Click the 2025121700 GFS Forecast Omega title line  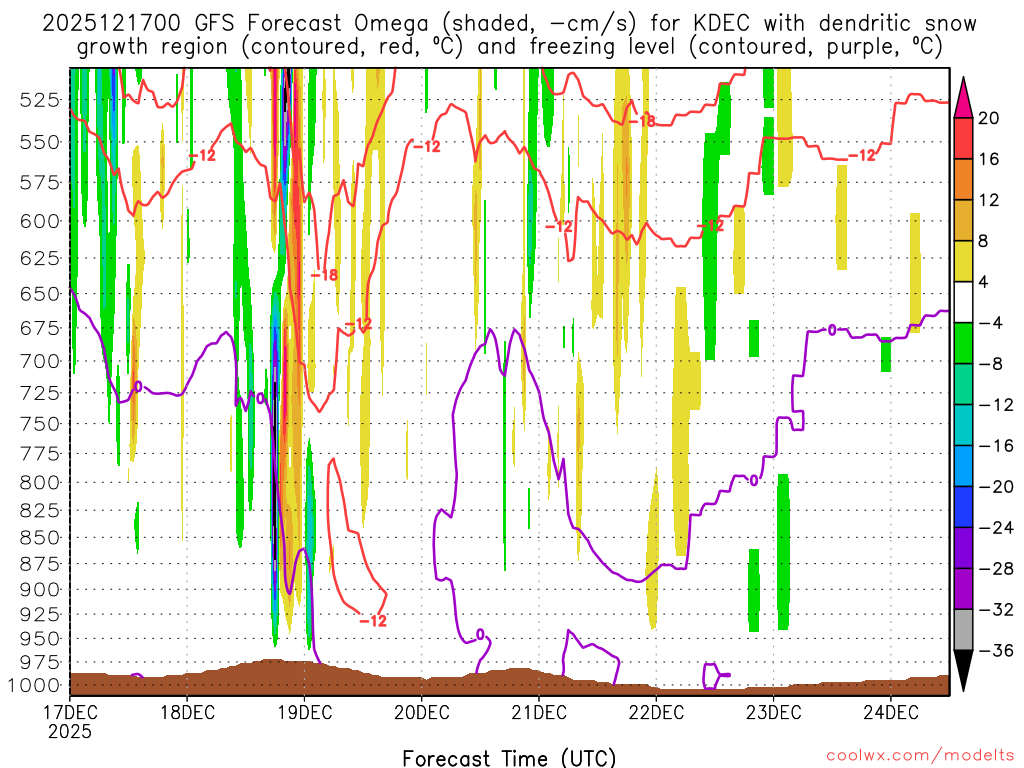[x=509, y=24]
